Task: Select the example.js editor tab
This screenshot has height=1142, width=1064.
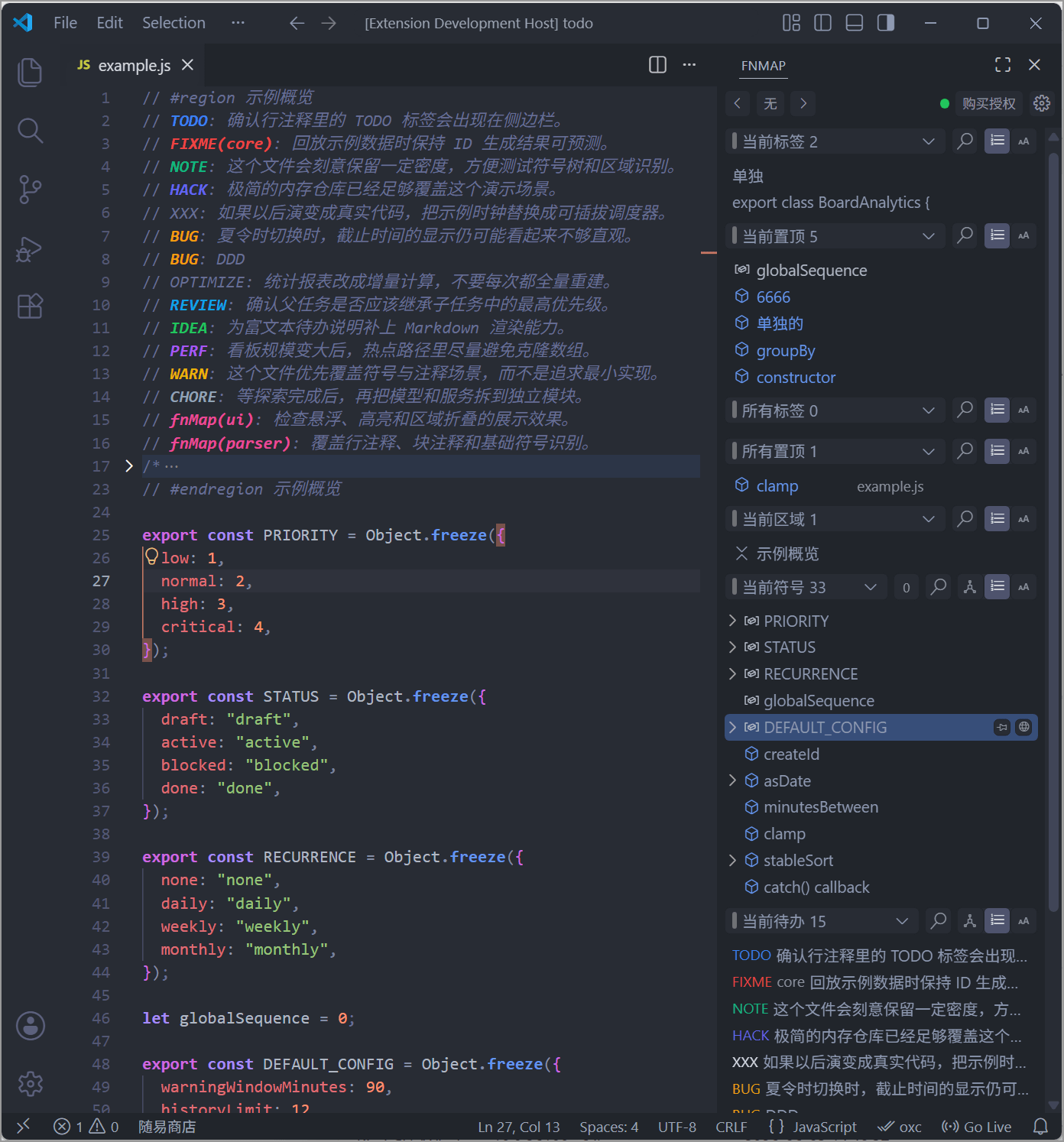Action: click(134, 65)
